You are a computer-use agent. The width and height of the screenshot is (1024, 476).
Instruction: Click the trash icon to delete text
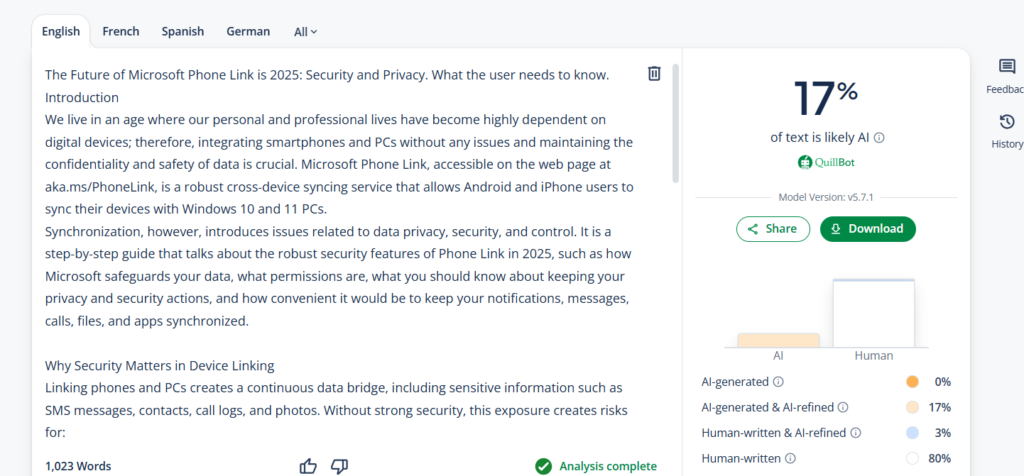click(x=654, y=73)
